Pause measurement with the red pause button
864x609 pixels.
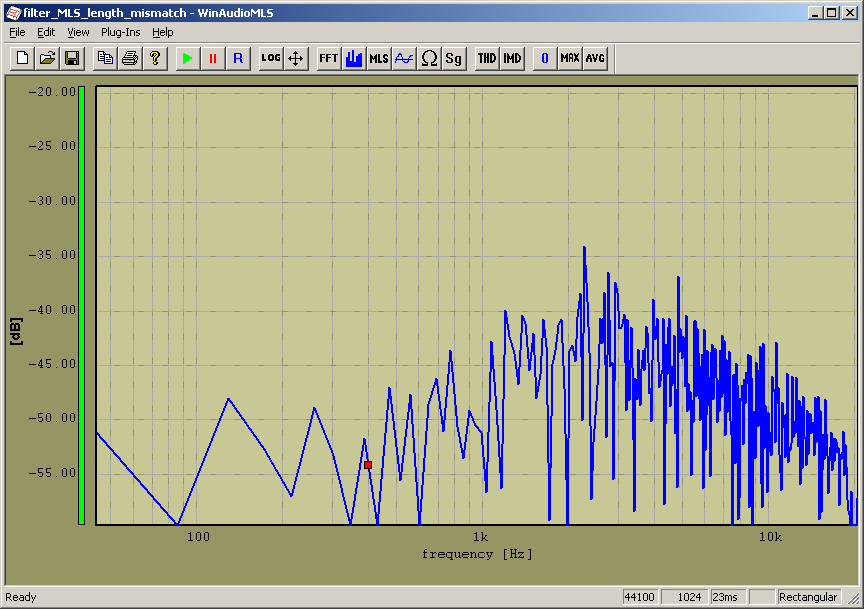click(212, 58)
